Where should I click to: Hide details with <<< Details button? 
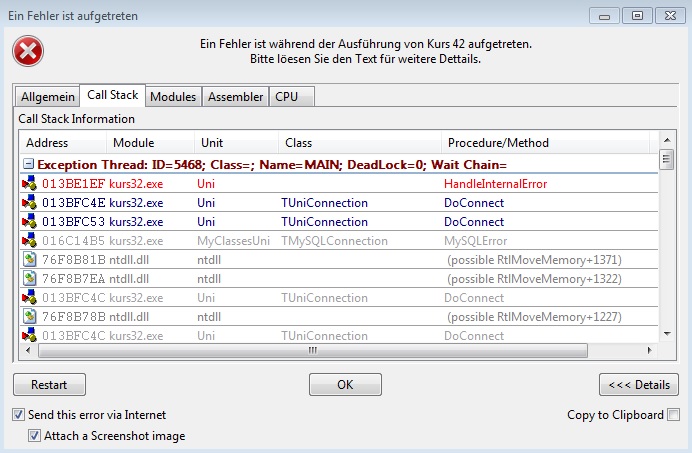coord(639,384)
